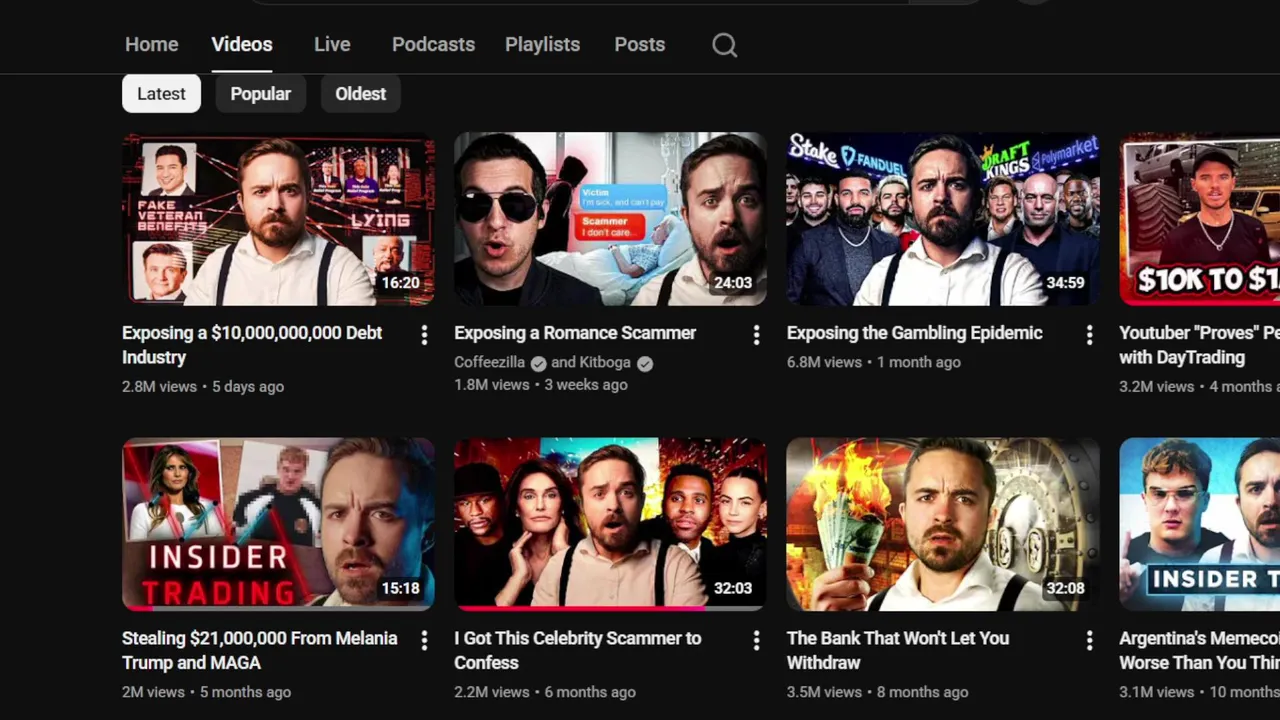The height and width of the screenshot is (720, 1280).
Task: Click title Stealing $21,000,000 From Melania Trump
Action: pos(260,650)
